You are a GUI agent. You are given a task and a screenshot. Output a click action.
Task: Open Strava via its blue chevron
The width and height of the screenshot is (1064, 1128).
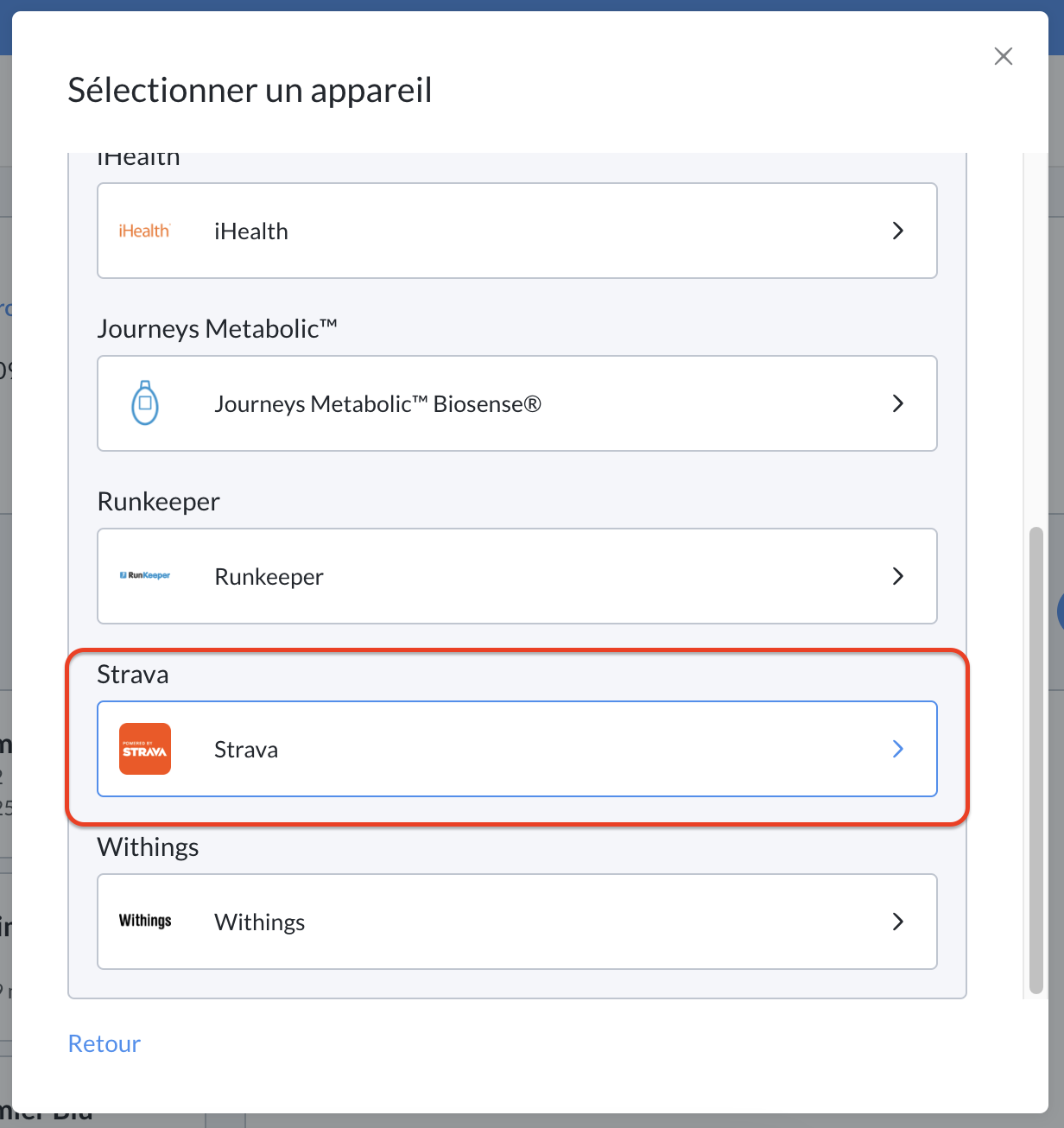pyautogui.click(x=898, y=749)
